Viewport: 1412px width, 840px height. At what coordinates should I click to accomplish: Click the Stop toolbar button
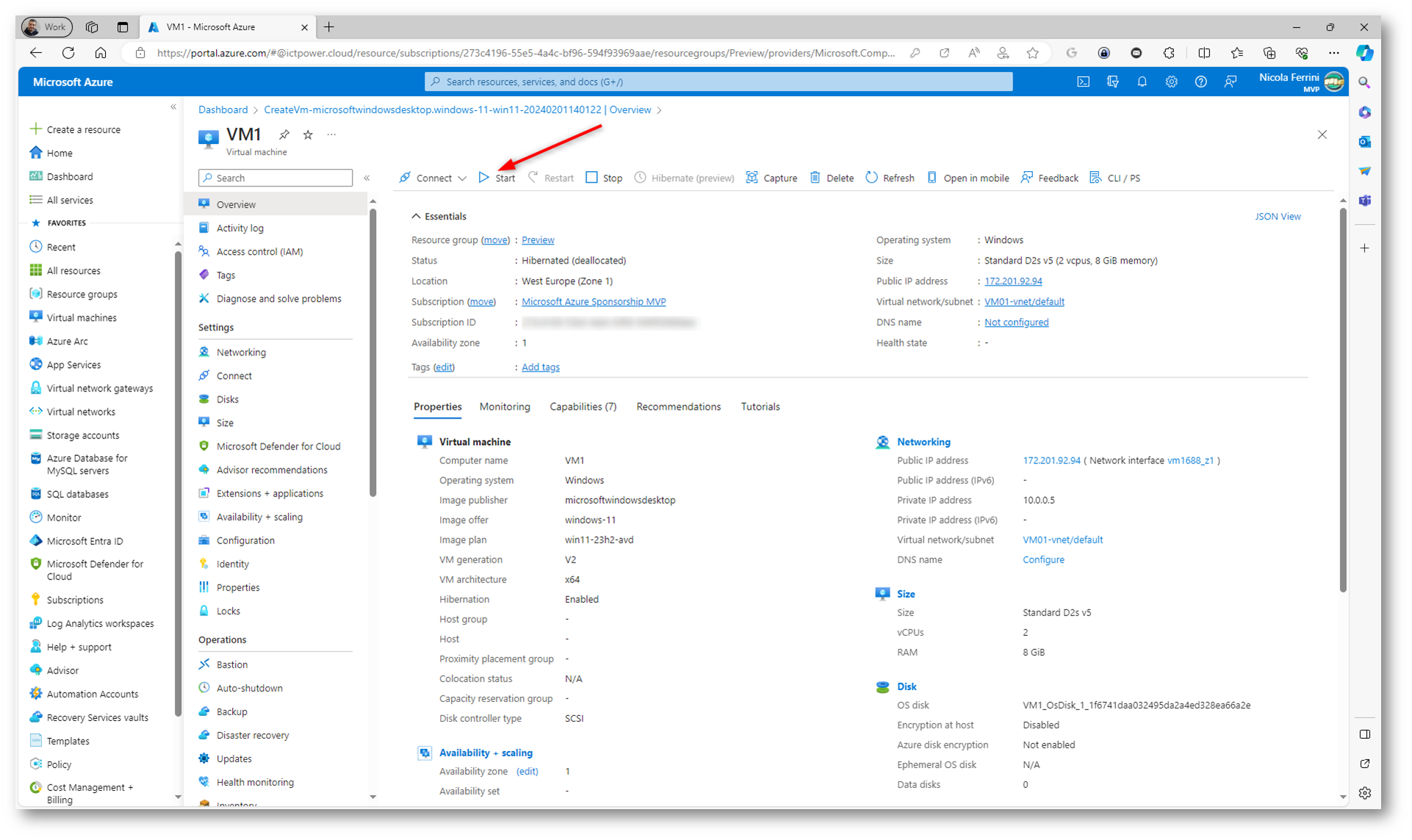pyautogui.click(x=604, y=178)
